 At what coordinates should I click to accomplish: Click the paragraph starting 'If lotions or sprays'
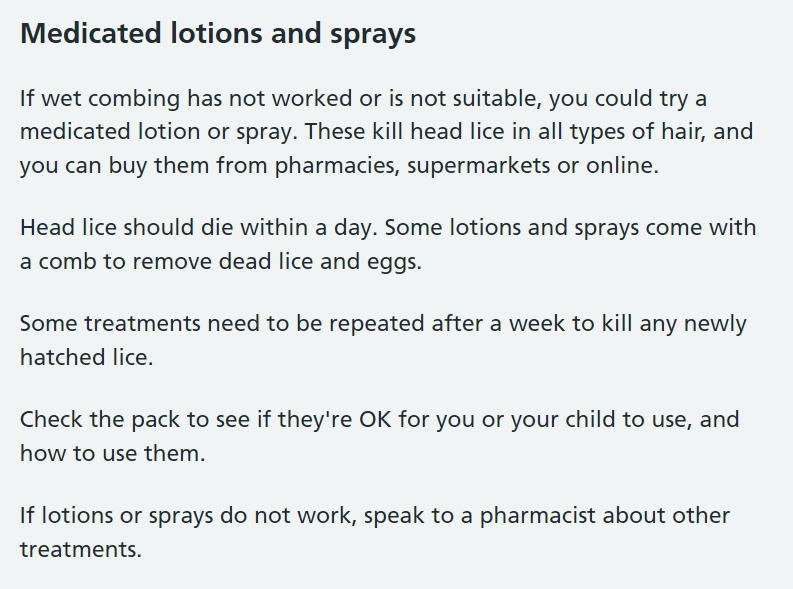click(375, 532)
